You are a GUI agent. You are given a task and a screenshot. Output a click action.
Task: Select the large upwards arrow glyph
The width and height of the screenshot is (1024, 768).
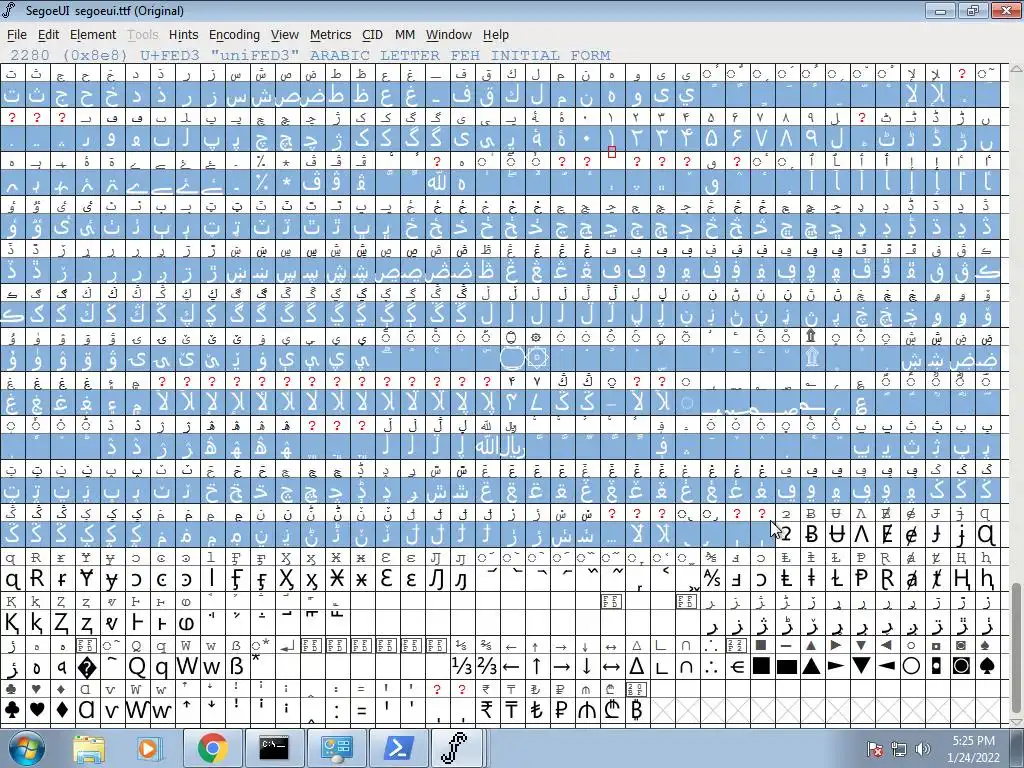(536, 666)
